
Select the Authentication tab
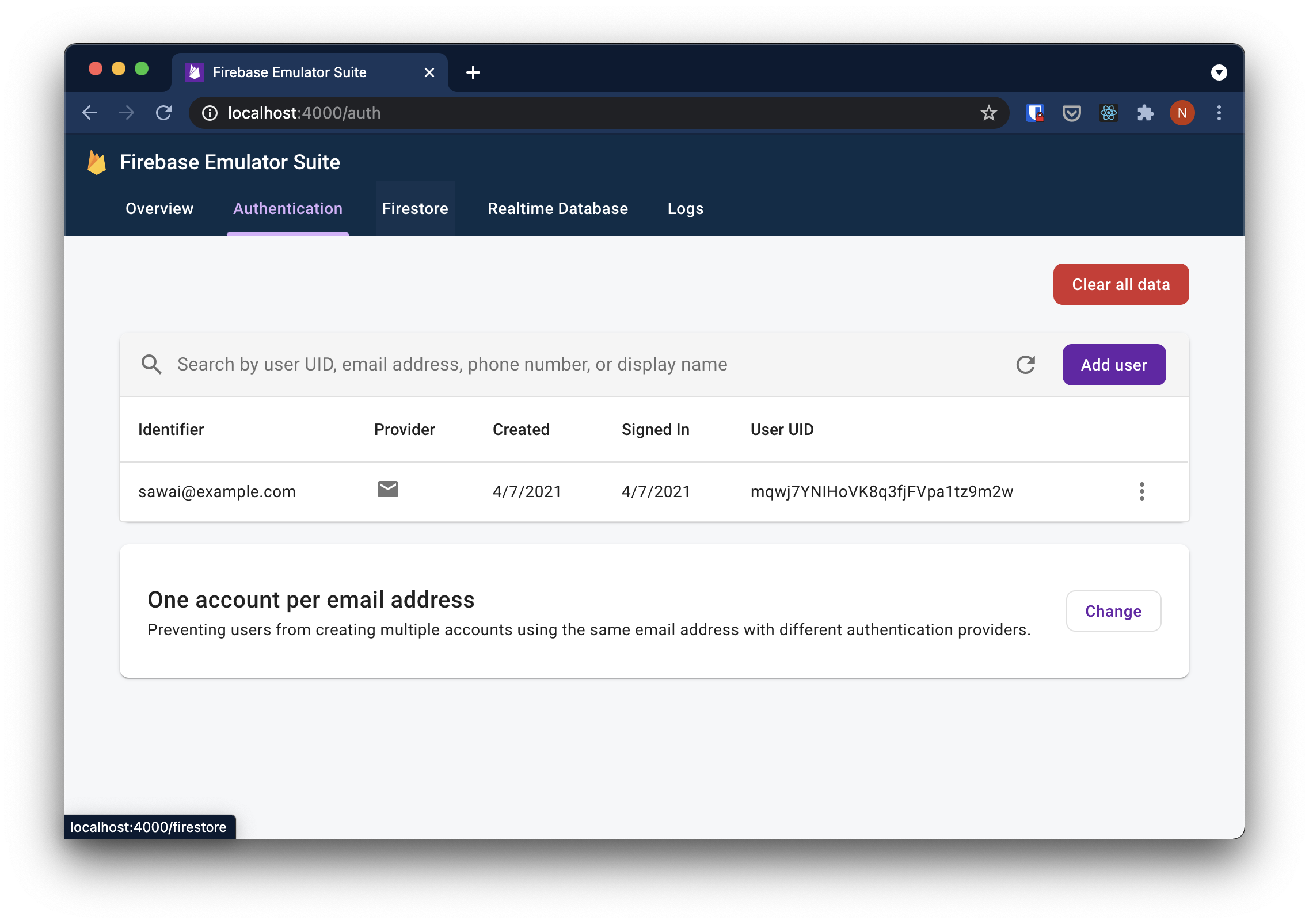288,208
